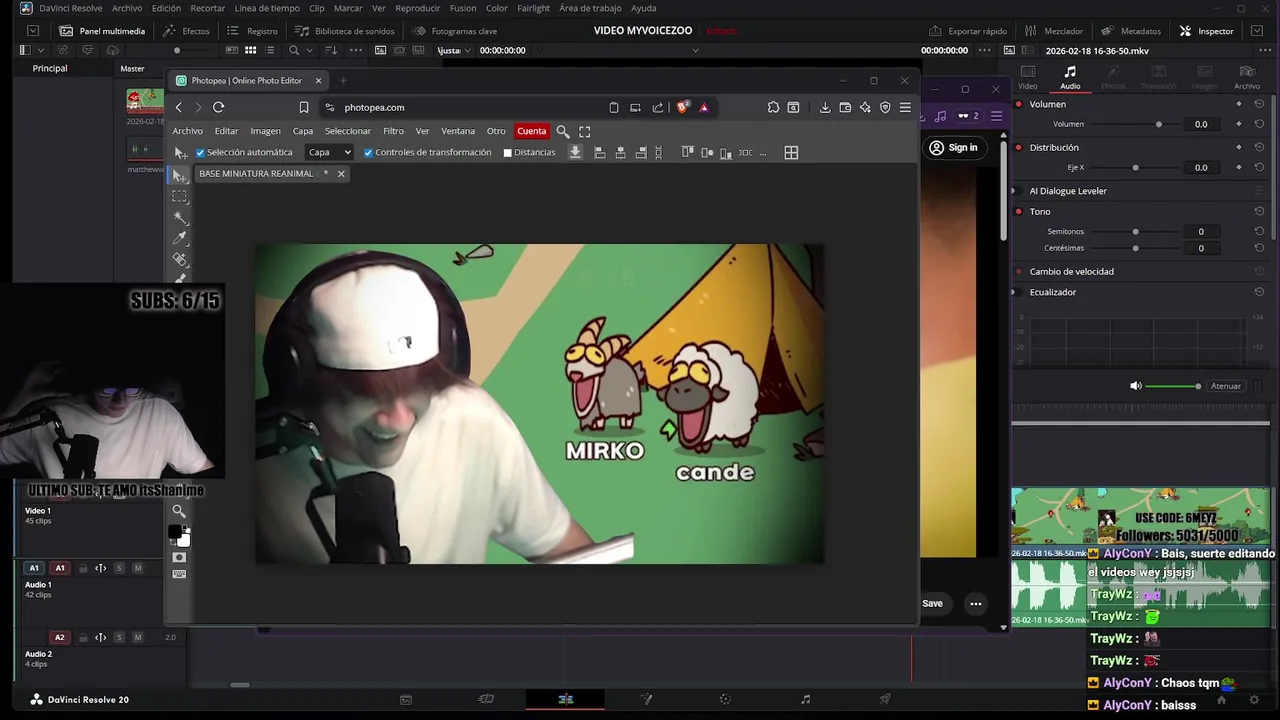Disable the Distribución section toggle
Image resolution: width=1280 pixels, height=720 pixels.
point(1019,147)
